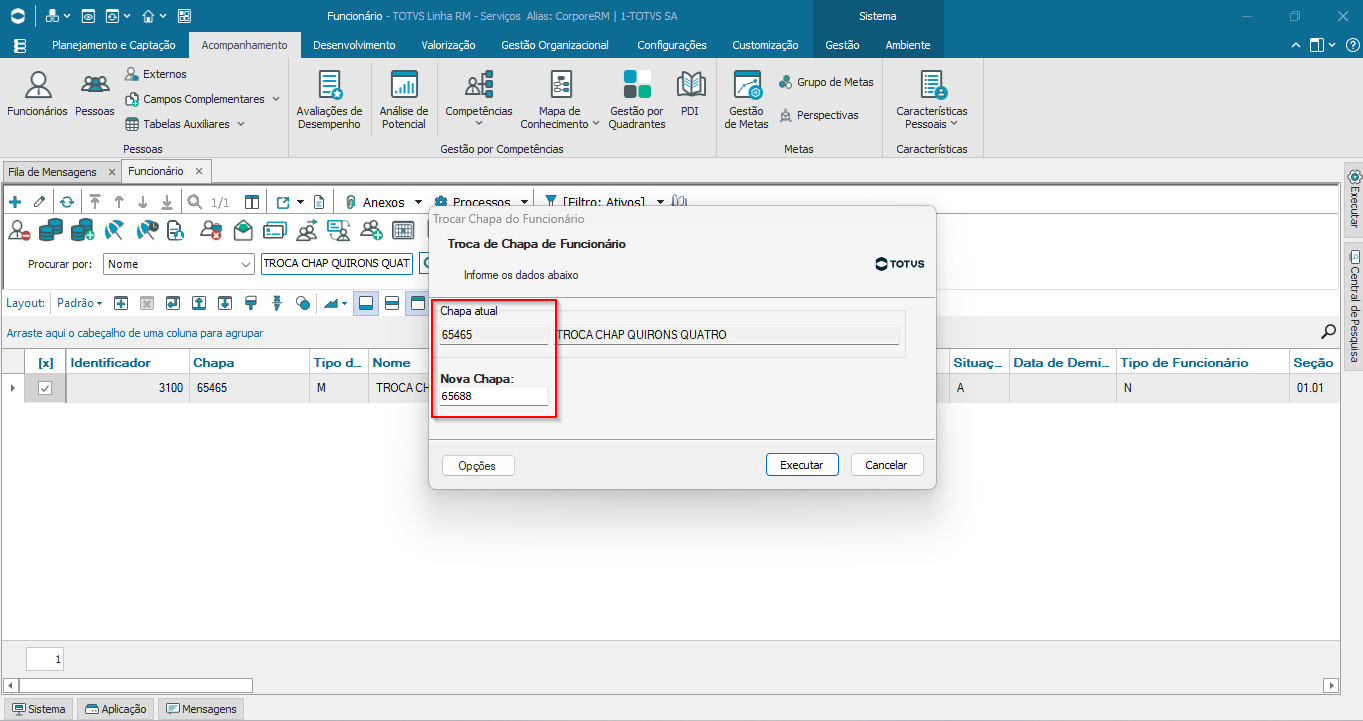The width and height of the screenshot is (1363, 721).
Task: Click the open envelope icon
Action: [242, 231]
